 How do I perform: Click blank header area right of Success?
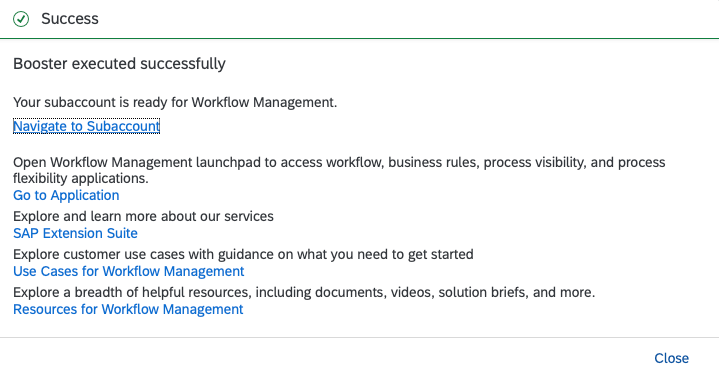408,19
